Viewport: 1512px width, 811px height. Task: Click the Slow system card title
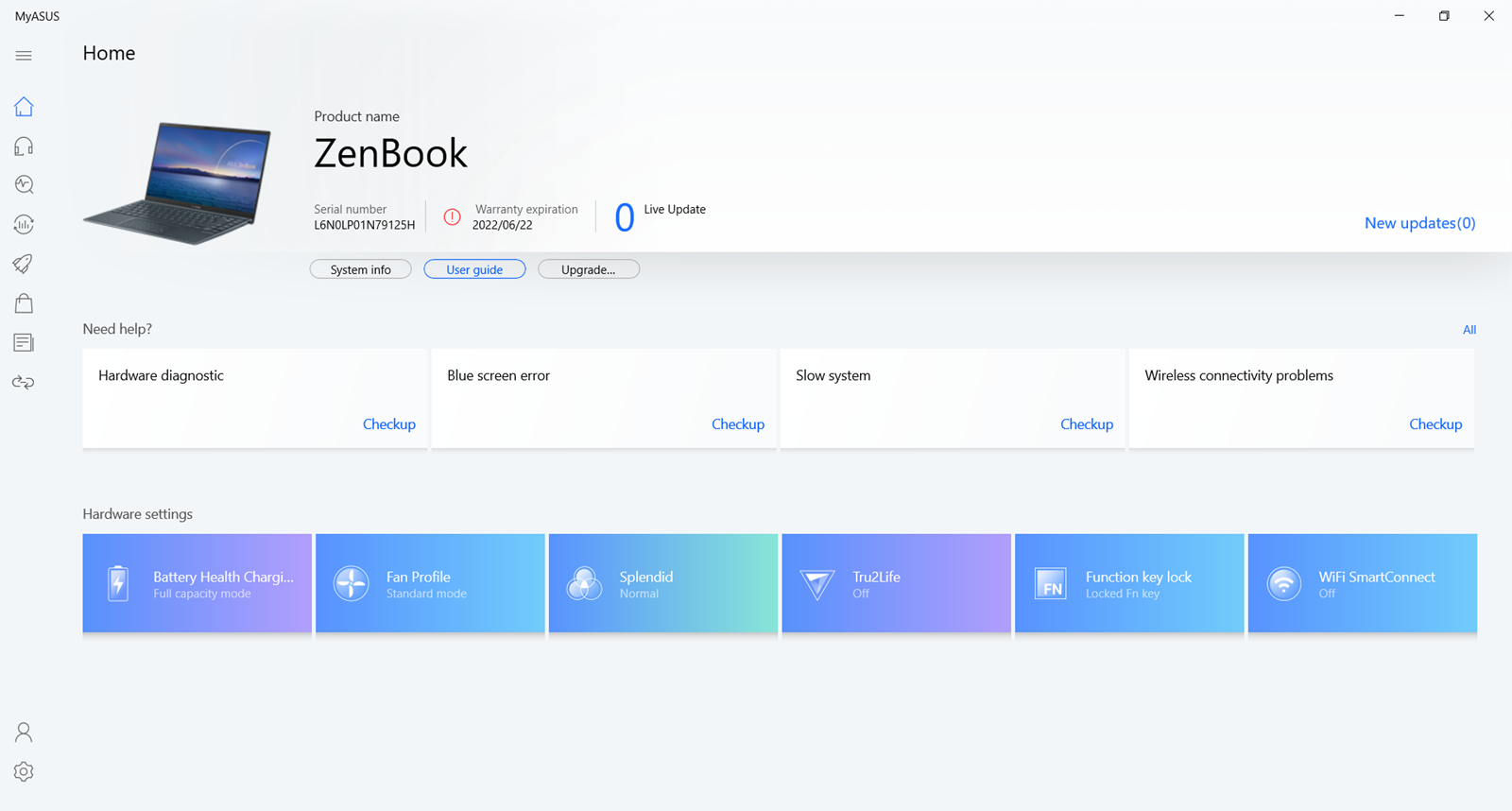833,375
